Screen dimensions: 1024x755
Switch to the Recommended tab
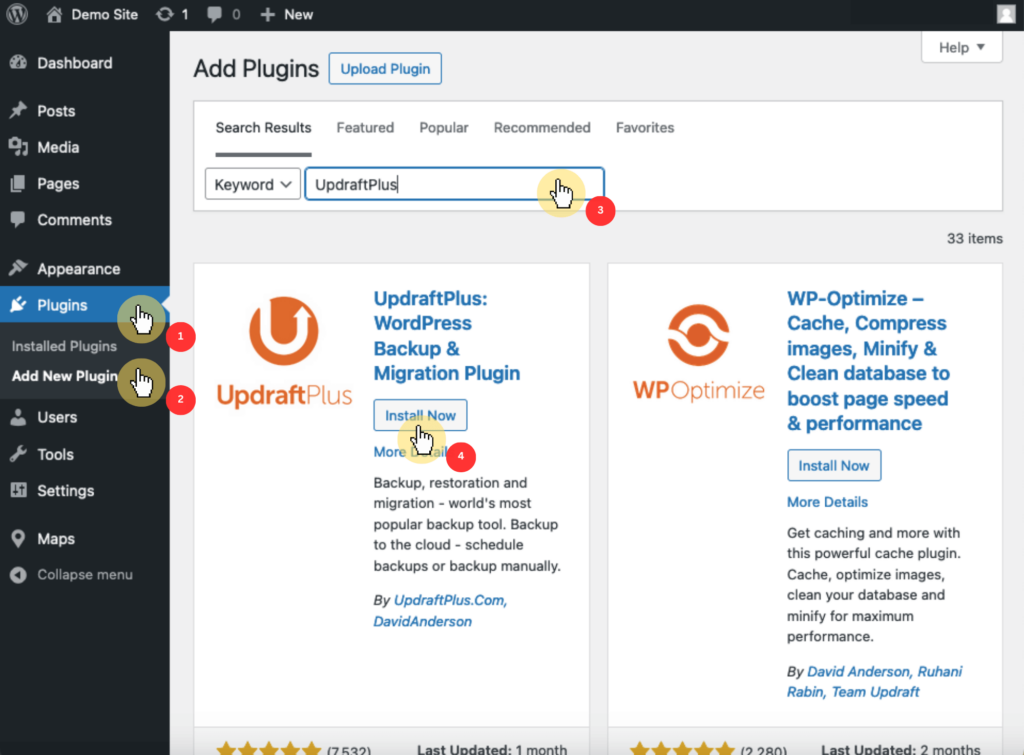click(x=542, y=127)
